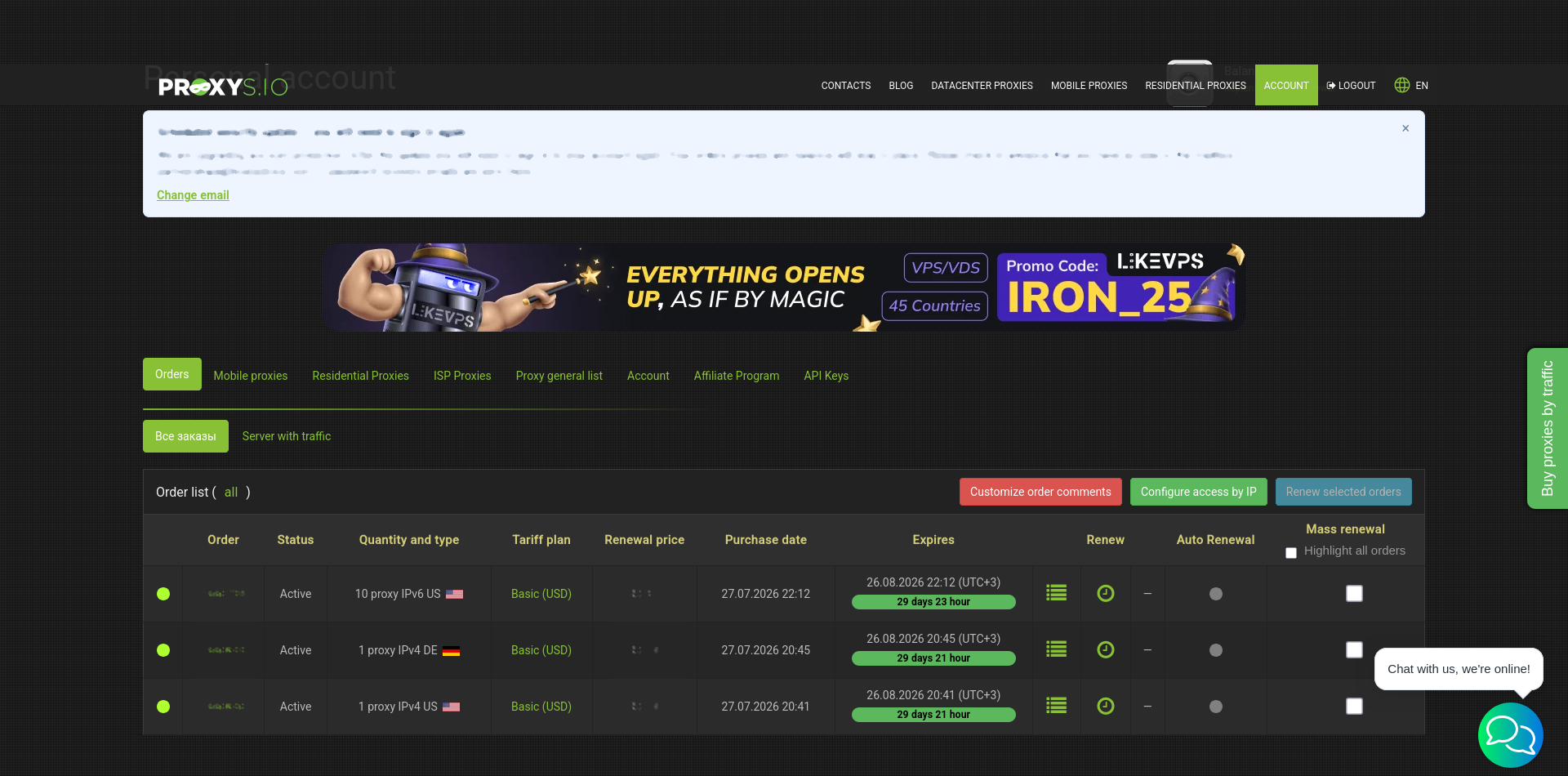Click purchase date '27.07.2026 22:12'
Viewport: 1568px width, 776px height.
click(x=766, y=594)
